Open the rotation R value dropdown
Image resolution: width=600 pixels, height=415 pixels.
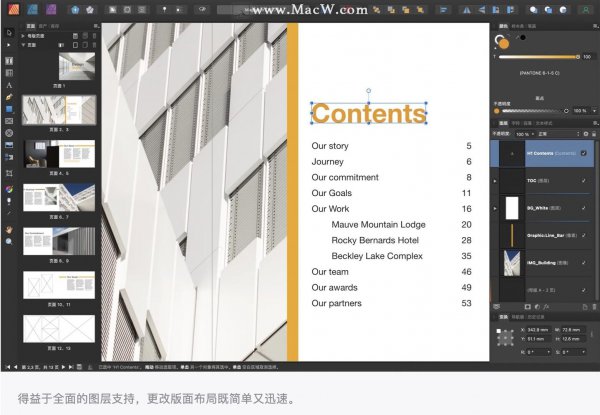(x=549, y=352)
